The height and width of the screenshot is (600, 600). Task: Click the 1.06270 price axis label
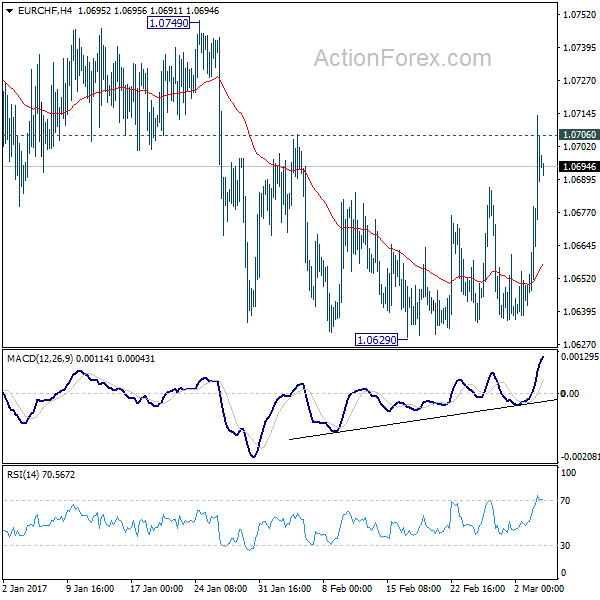tap(579, 344)
